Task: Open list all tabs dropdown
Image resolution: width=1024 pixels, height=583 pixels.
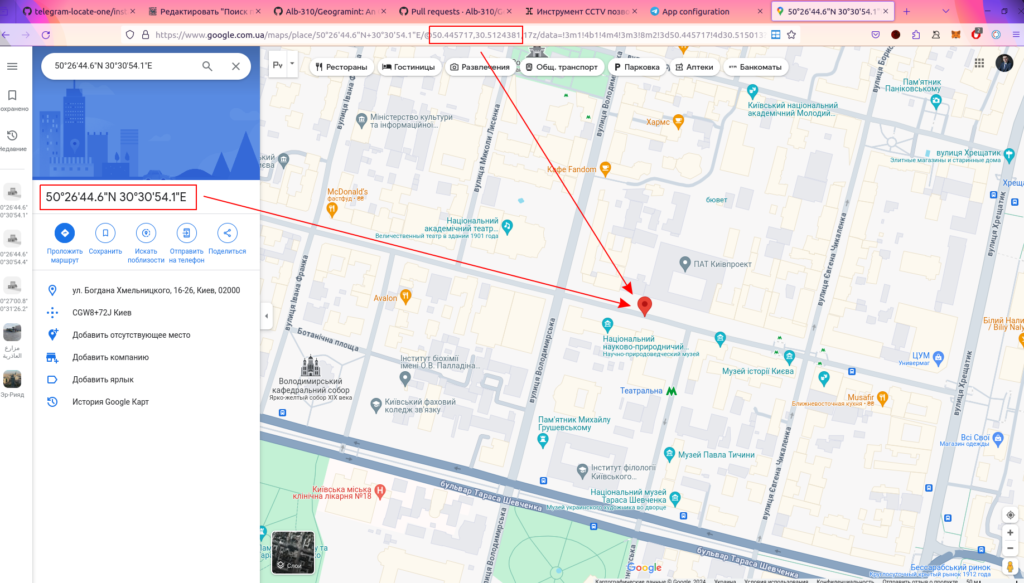Action: [x=946, y=11]
